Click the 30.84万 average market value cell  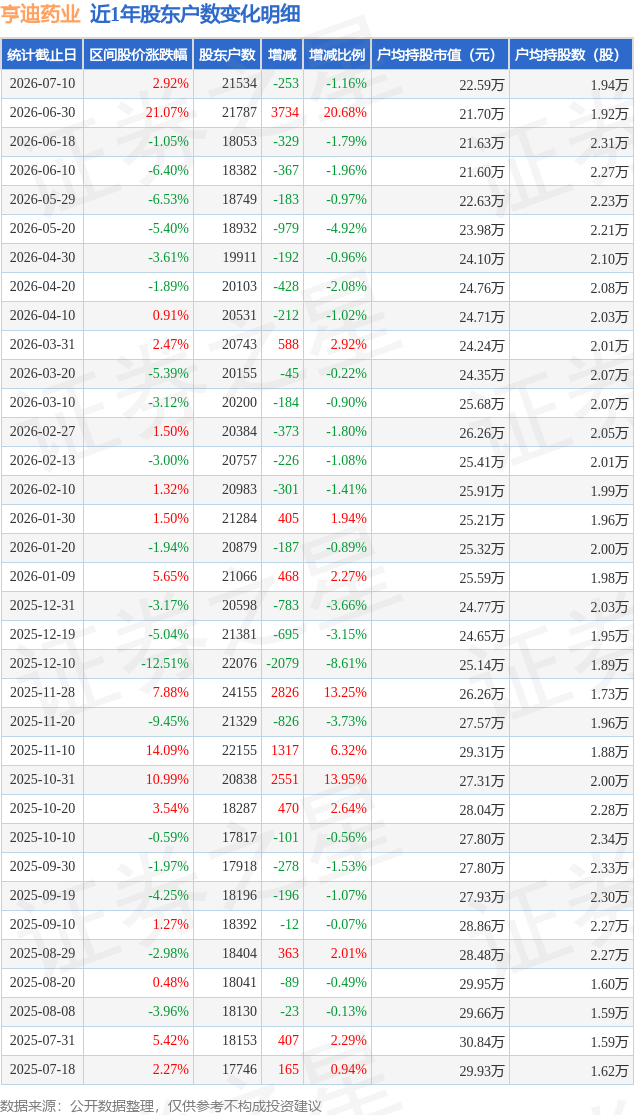tap(481, 1040)
